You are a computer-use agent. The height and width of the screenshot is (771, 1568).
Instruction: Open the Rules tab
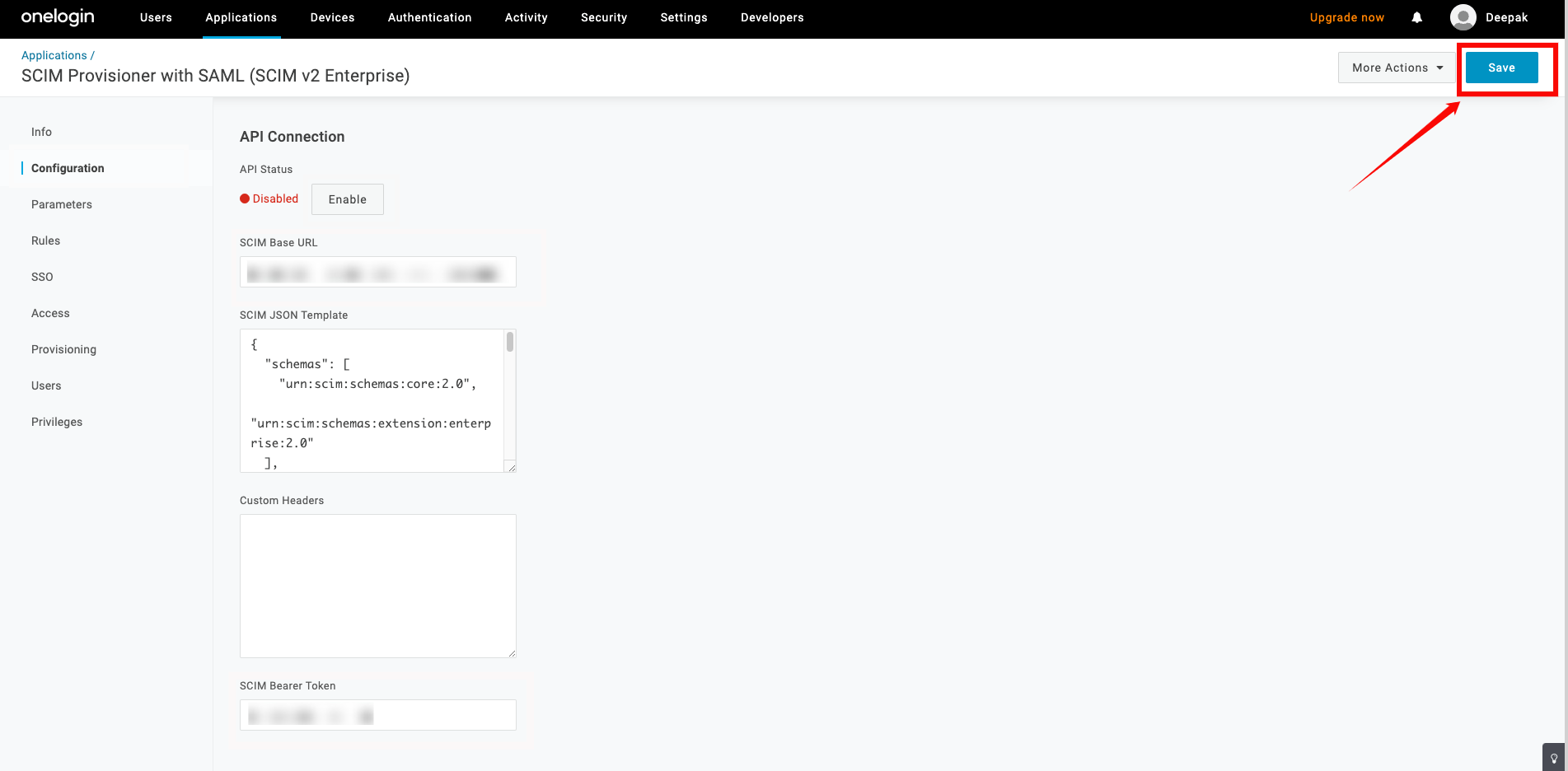tap(46, 241)
